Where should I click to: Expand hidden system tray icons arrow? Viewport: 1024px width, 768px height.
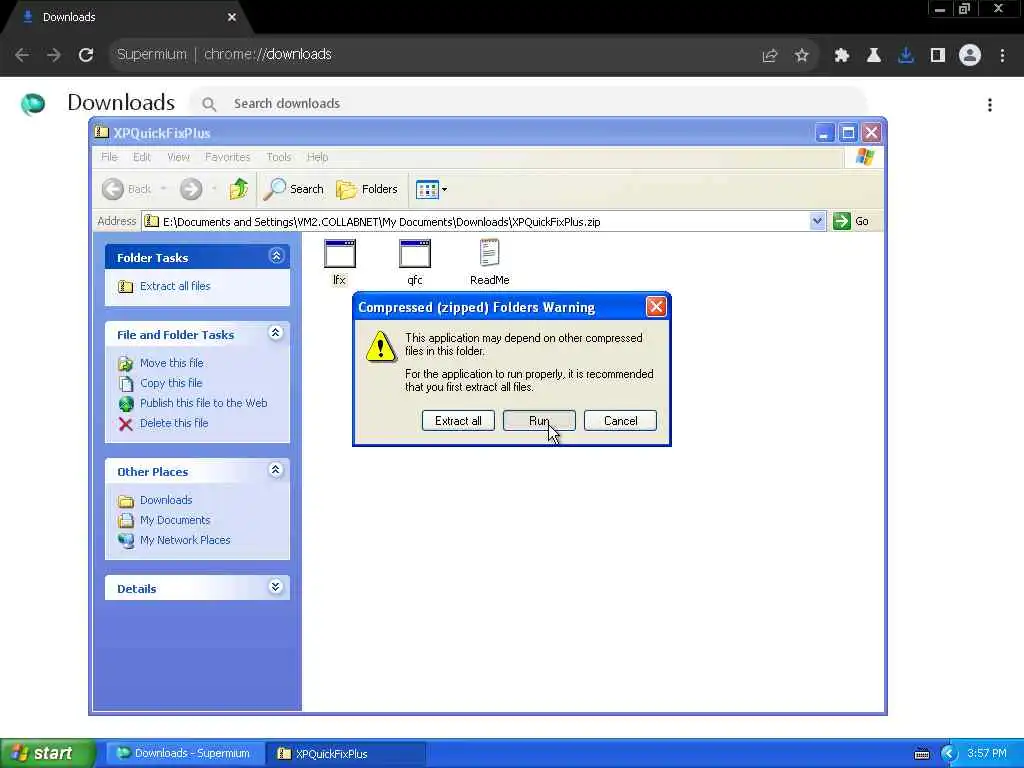coord(949,754)
